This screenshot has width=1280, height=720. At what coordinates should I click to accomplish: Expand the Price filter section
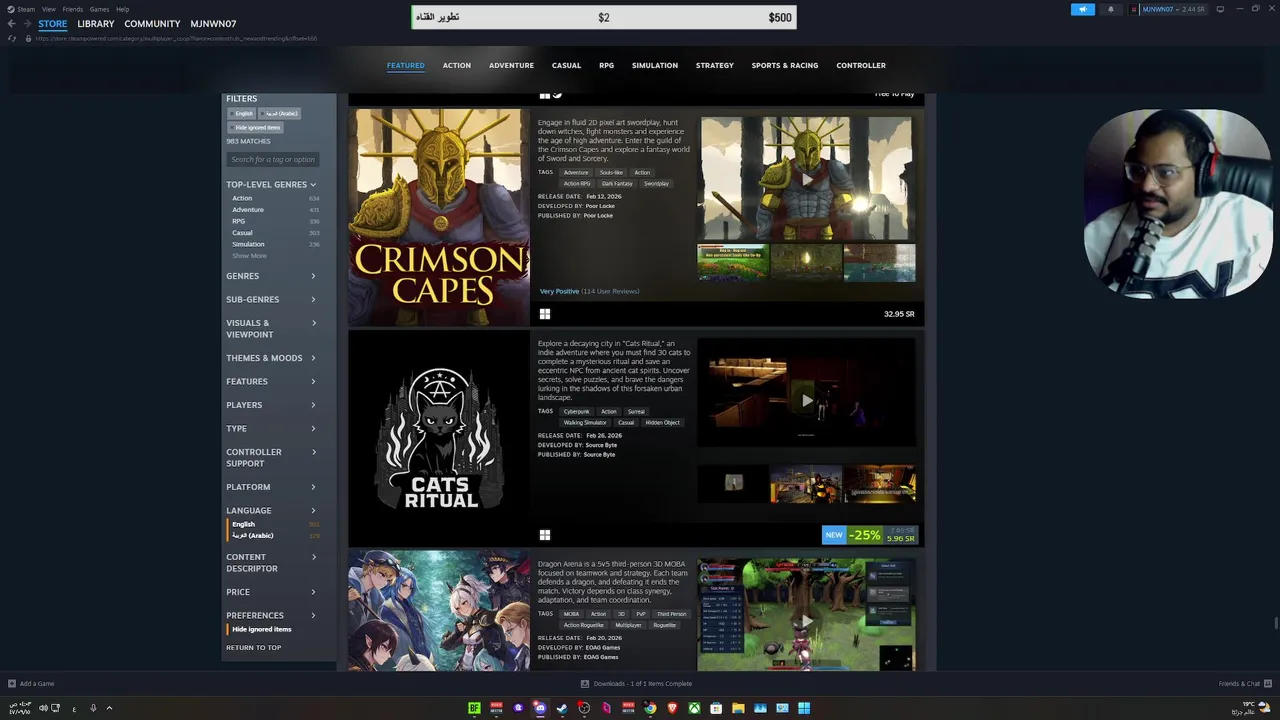(272, 592)
